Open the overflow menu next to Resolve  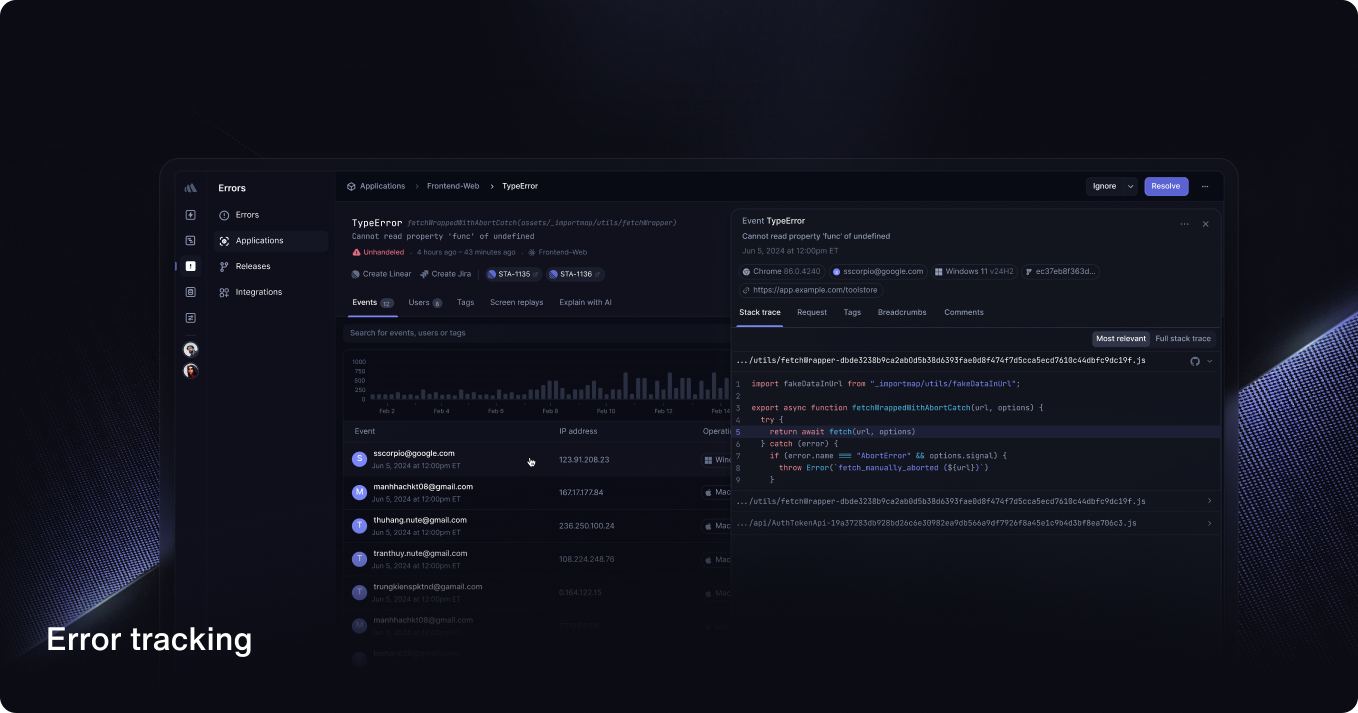tap(1204, 187)
